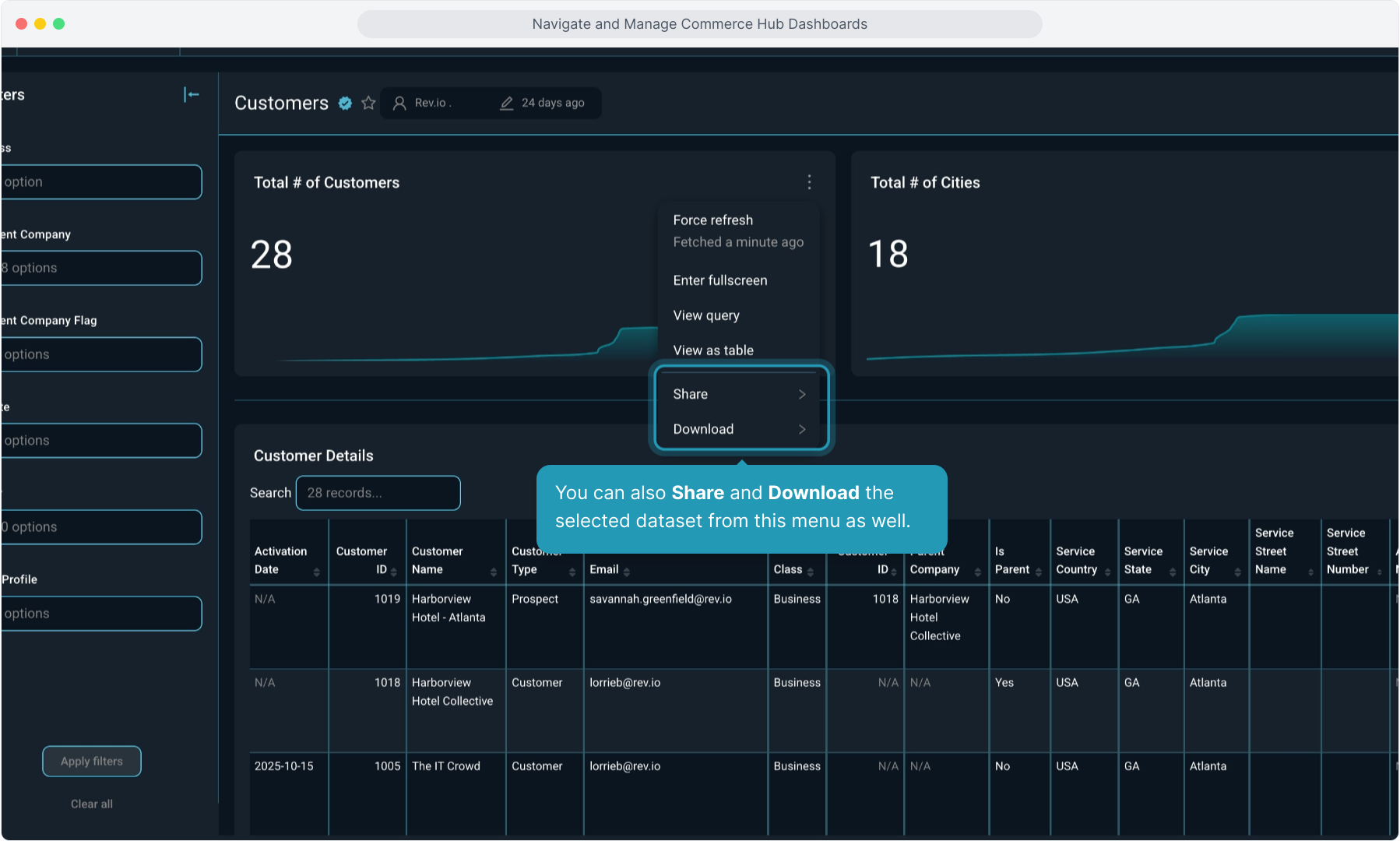Click the Rev.io owner user icon
This screenshot has width=1400, height=841.
tap(399, 103)
